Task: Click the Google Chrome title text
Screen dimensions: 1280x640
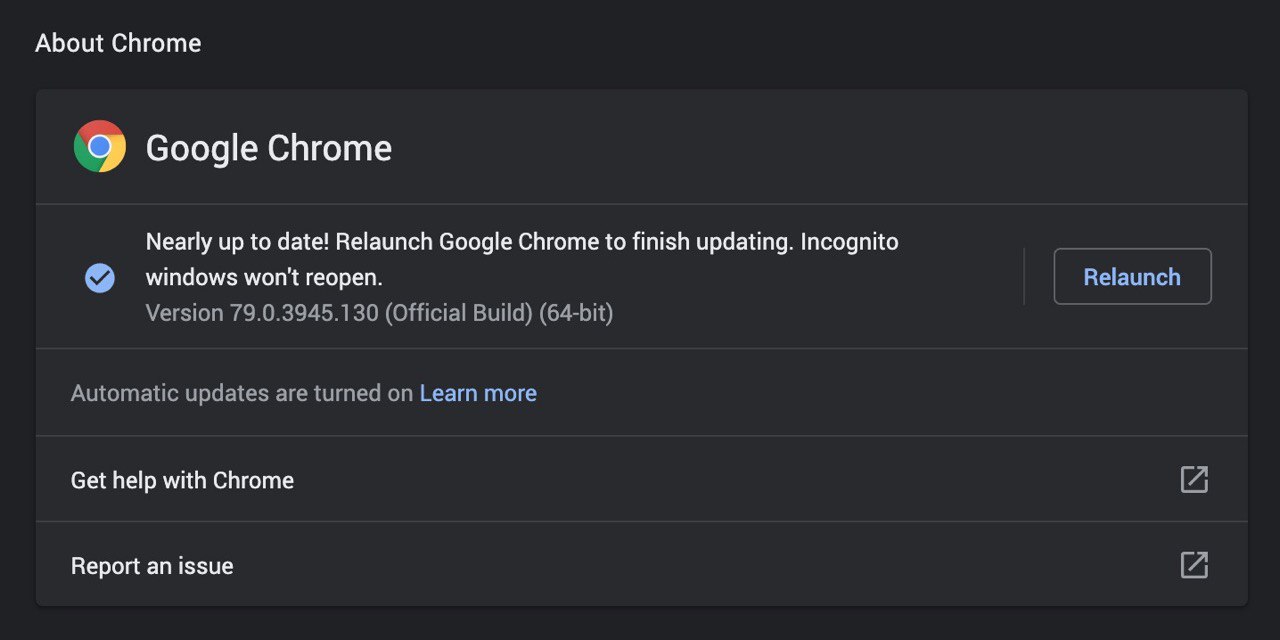Action: pyautogui.click(x=269, y=148)
